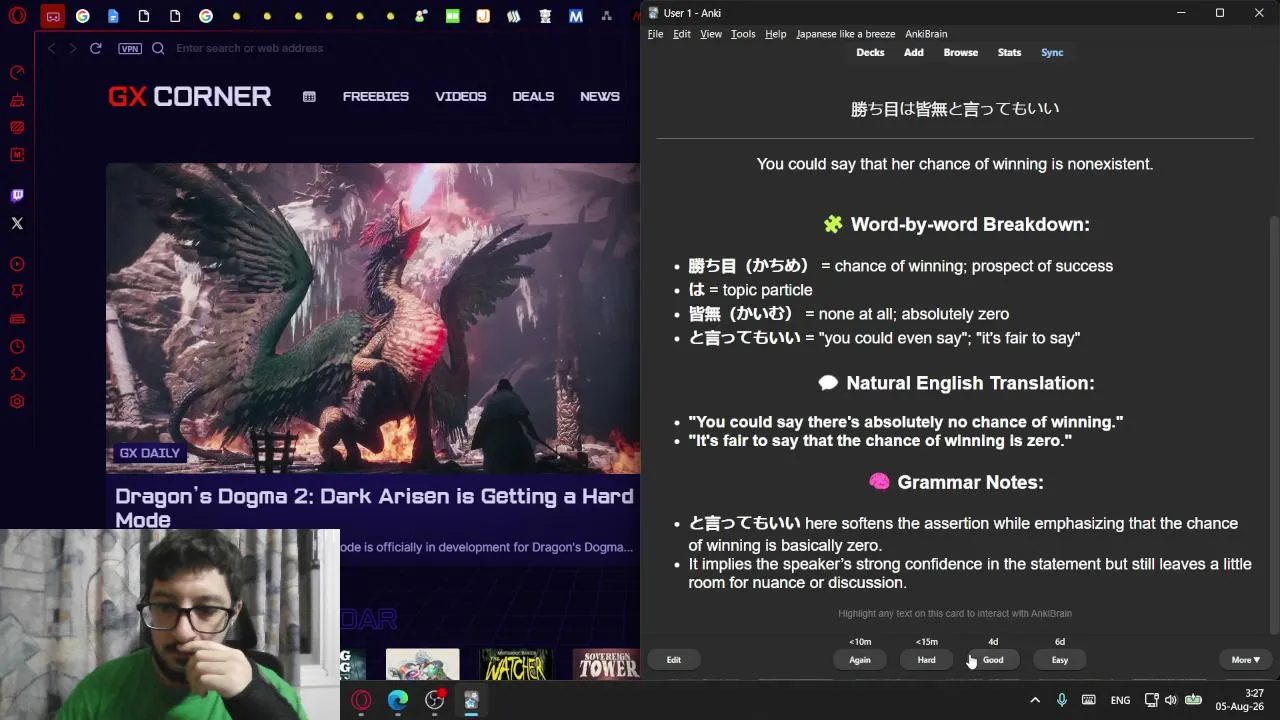Open Extensions cube in the Opera sidebar
Screen dimensions: 1280x720
[17, 374]
